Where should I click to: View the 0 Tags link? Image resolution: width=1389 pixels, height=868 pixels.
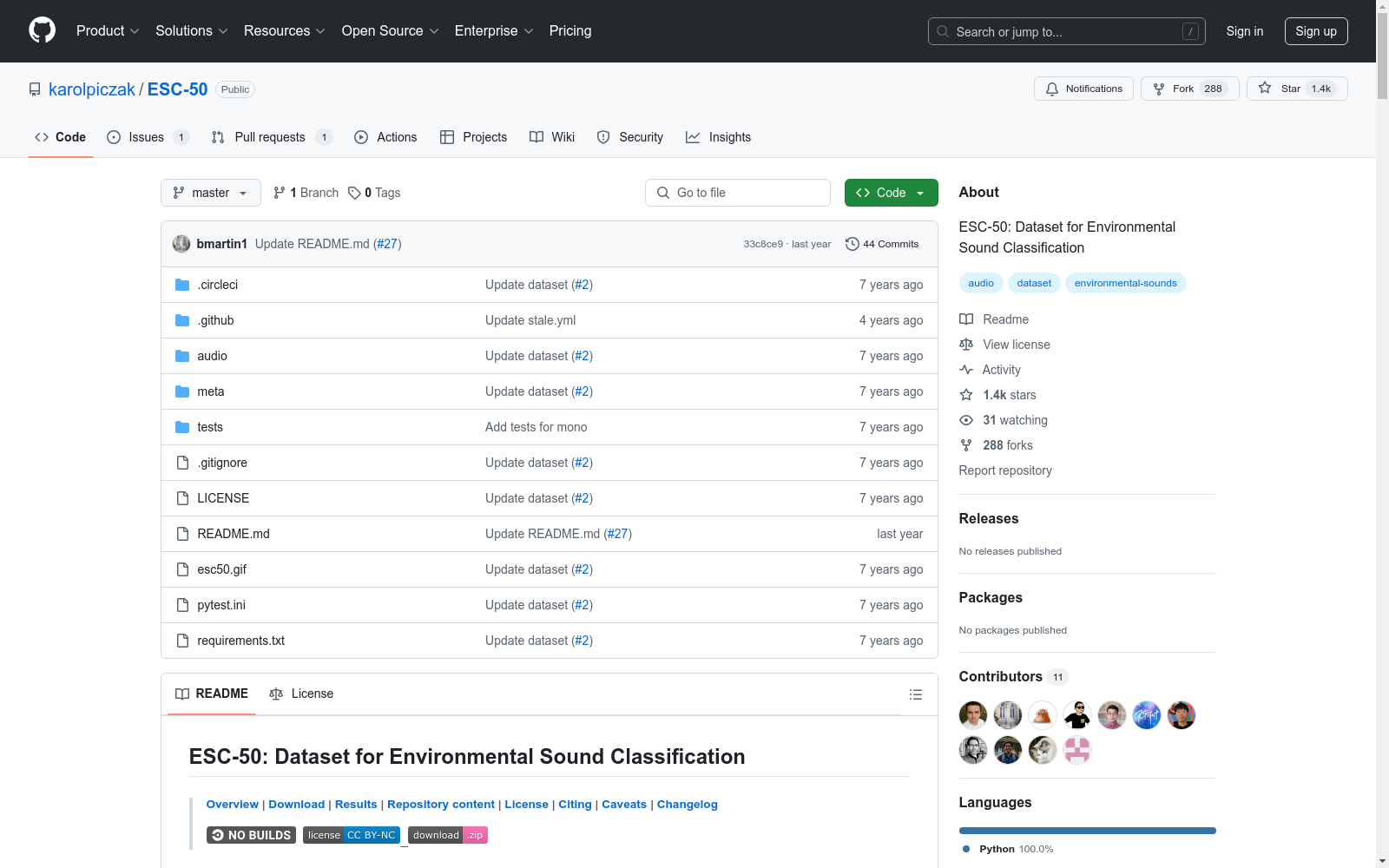click(374, 193)
